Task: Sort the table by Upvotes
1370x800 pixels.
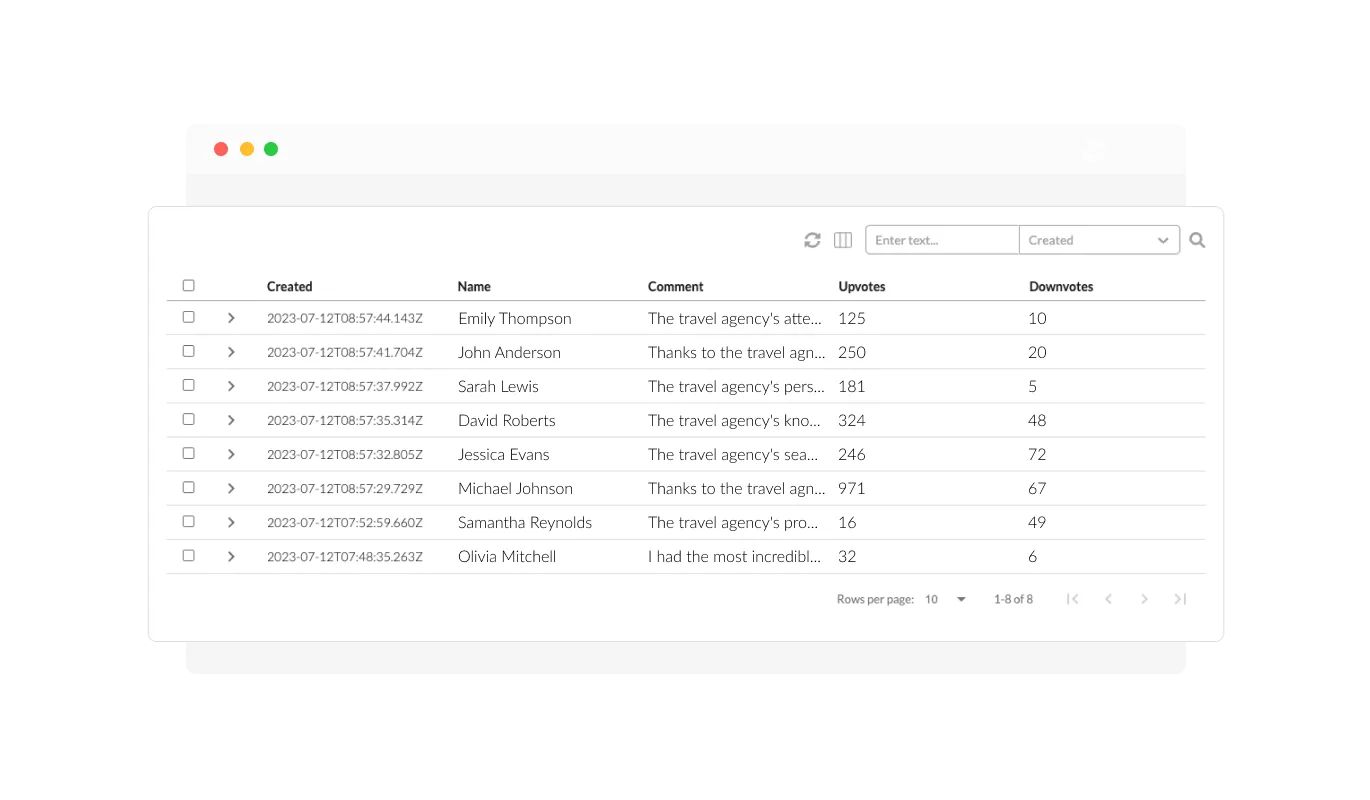Action: (861, 286)
